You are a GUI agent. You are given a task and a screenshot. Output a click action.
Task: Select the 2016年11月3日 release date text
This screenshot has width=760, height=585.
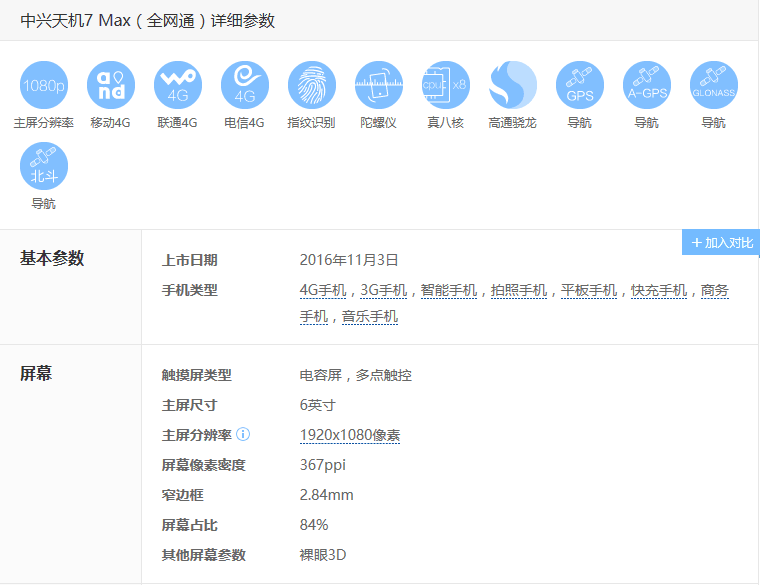coord(349,260)
